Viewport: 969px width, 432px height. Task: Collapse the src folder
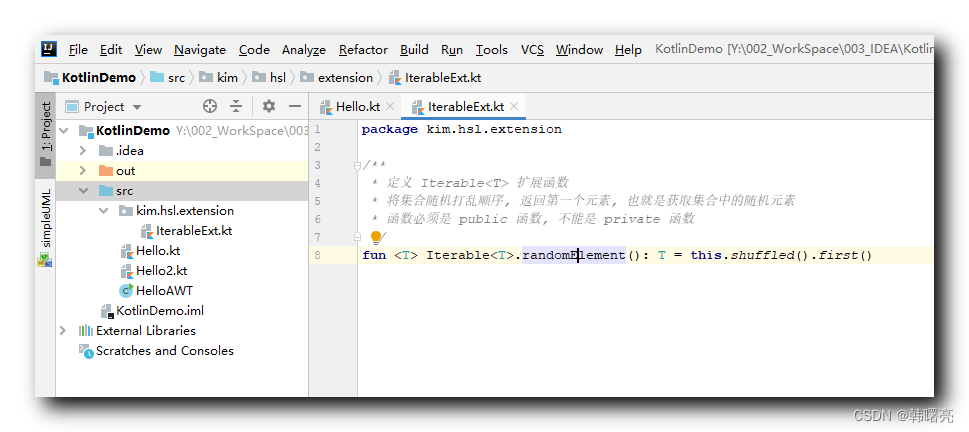pyautogui.click(x=83, y=191)
